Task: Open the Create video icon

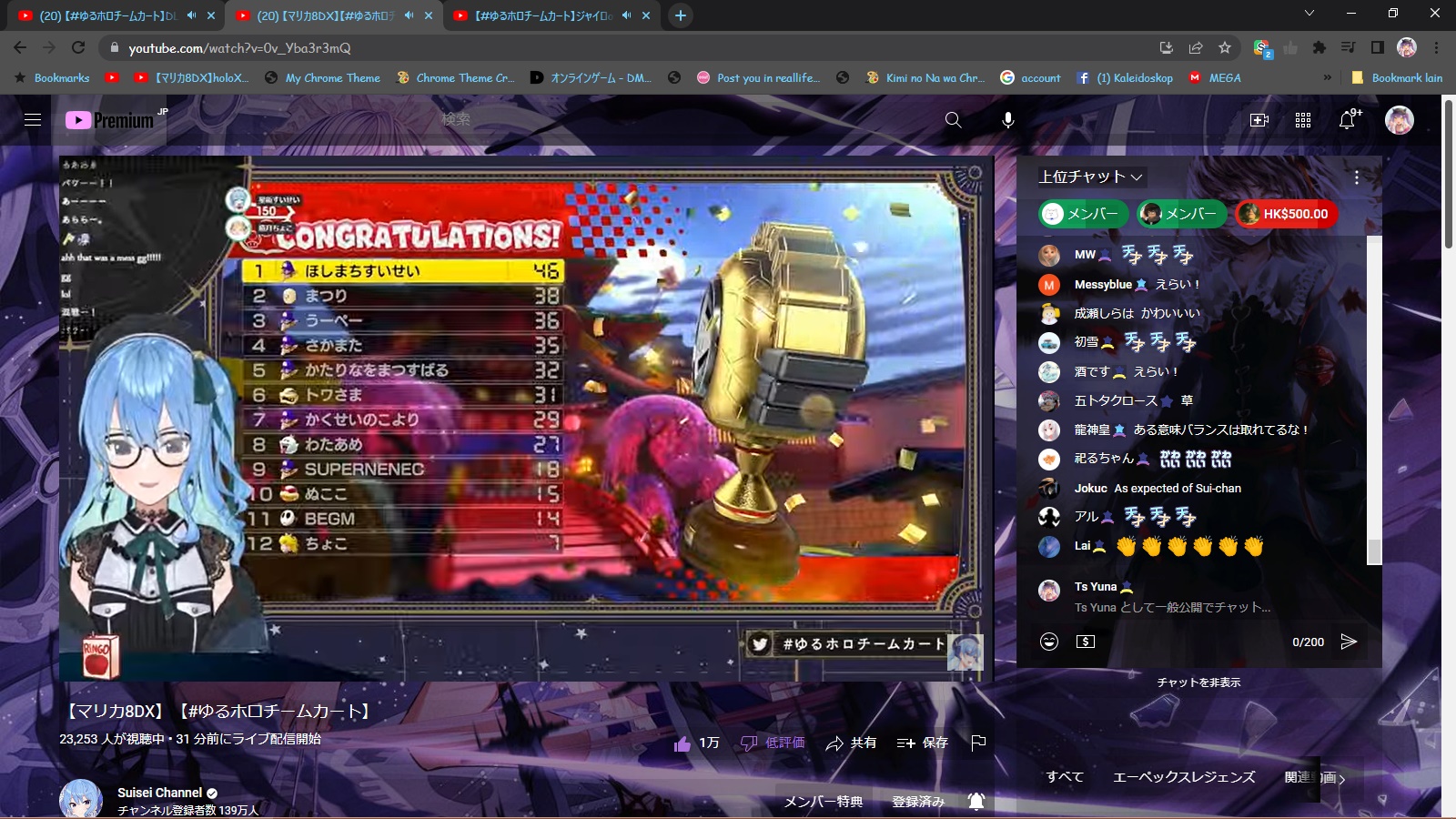Action: click(1259, 119)
